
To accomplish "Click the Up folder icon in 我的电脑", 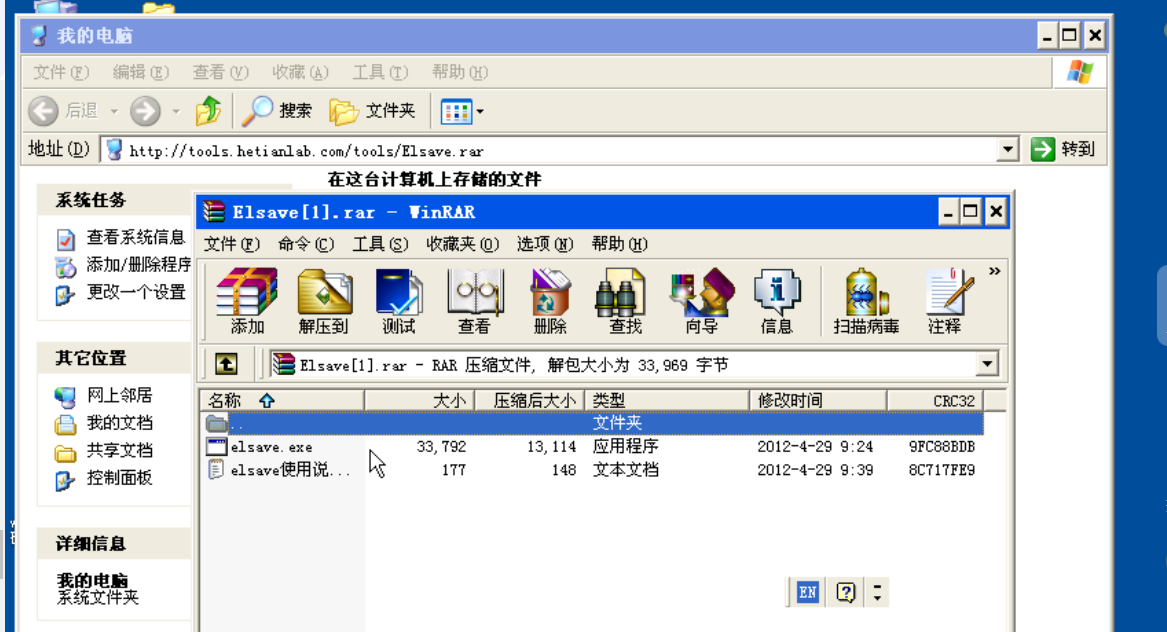I will [208, 111].
